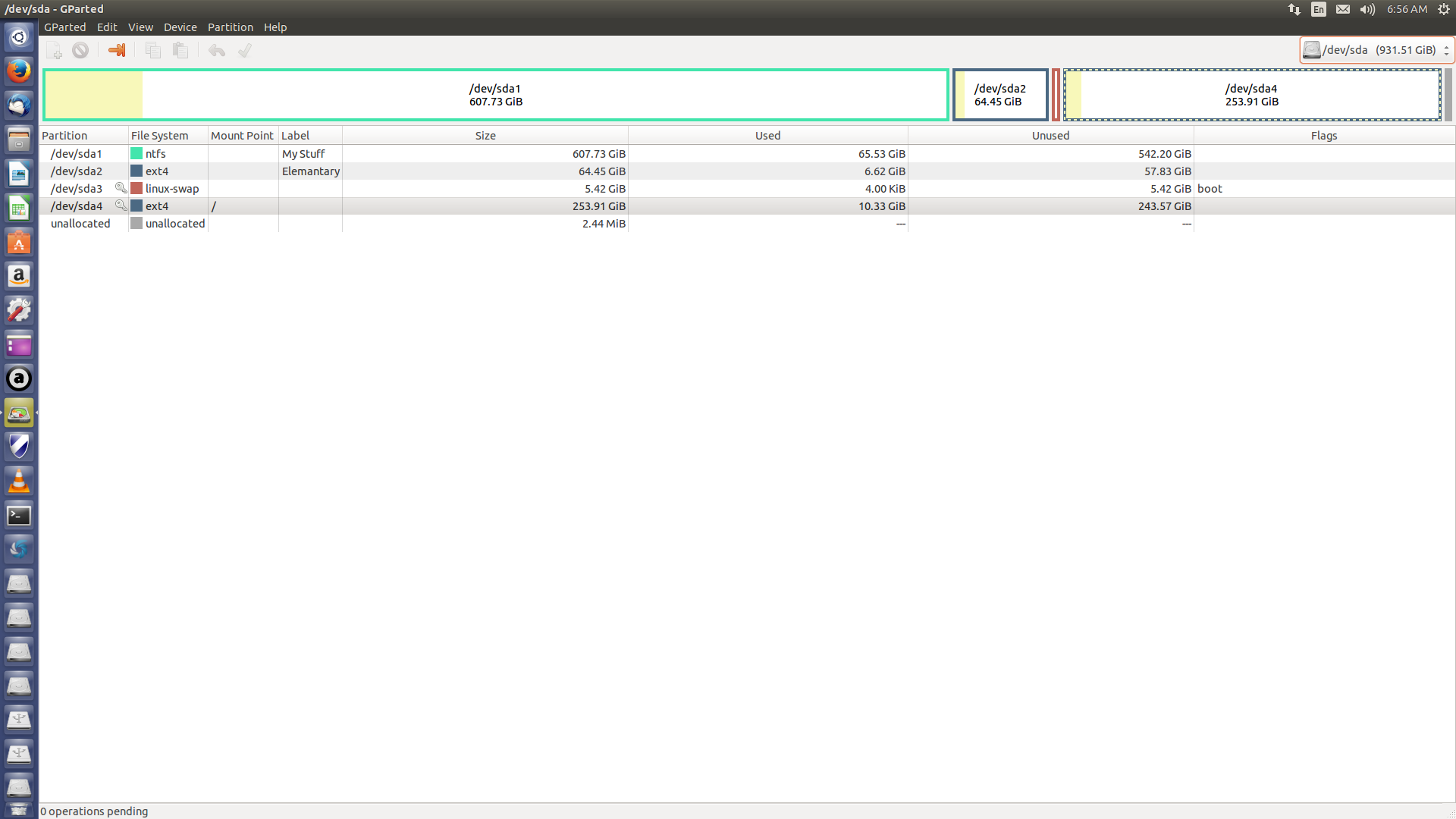Image resolution: width=1456 pixels, height=819 pixels.
Task: Click the Resize/Move toolbar icon
Action: (x=117, y=51)
